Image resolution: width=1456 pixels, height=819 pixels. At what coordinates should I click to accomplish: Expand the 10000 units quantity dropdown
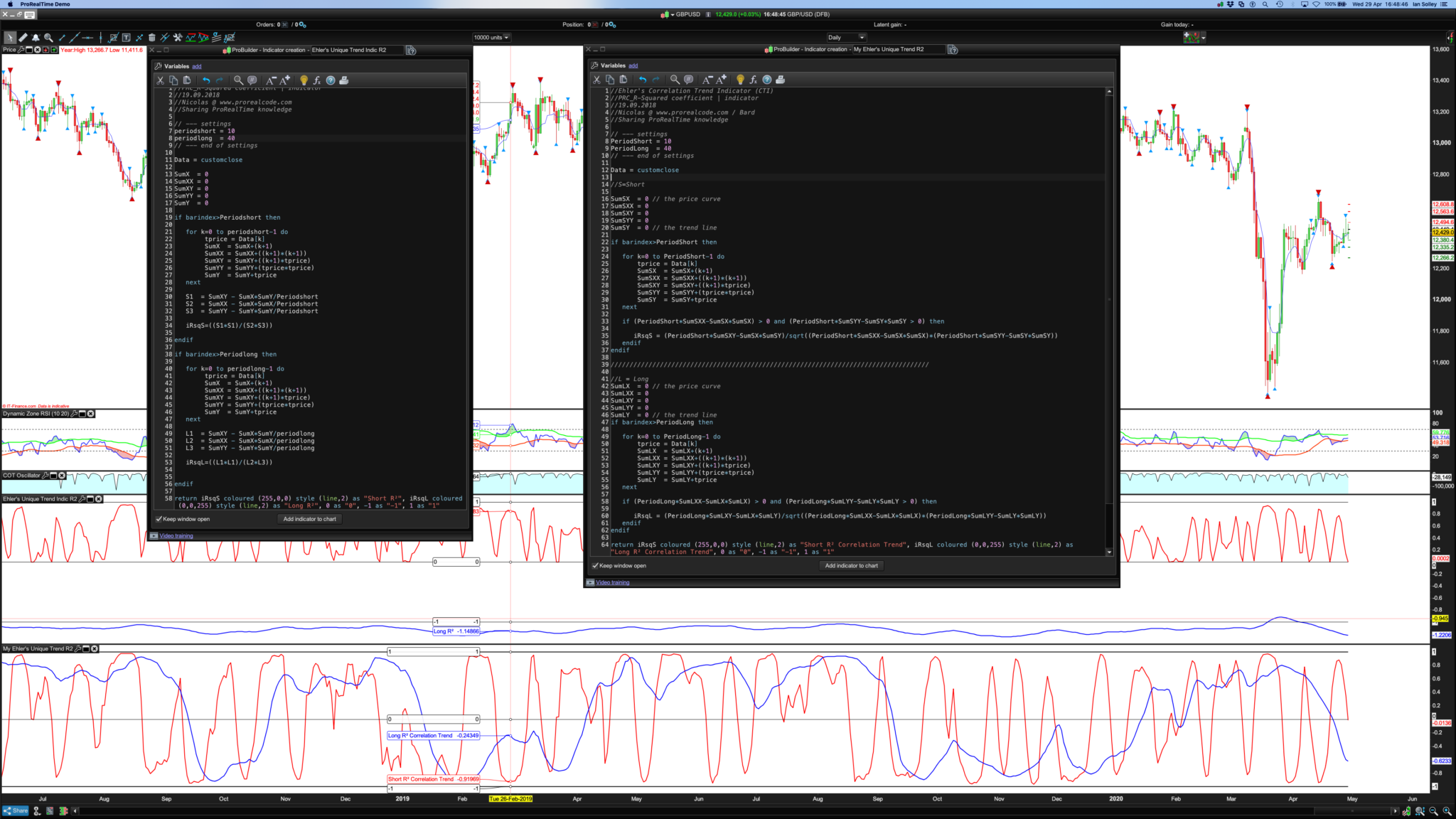[507, 38]
